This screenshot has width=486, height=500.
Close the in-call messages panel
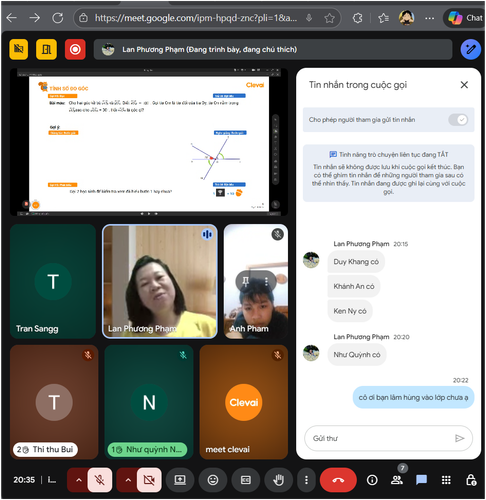click(x=464, y=85)
